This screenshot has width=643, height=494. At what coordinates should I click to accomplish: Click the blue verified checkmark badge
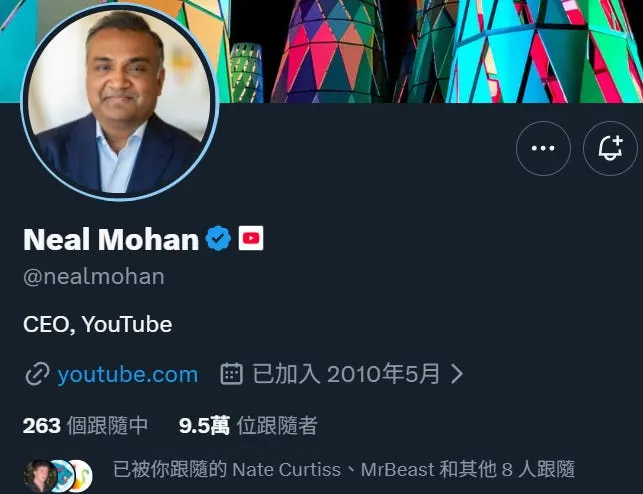[x=218, y=238]
